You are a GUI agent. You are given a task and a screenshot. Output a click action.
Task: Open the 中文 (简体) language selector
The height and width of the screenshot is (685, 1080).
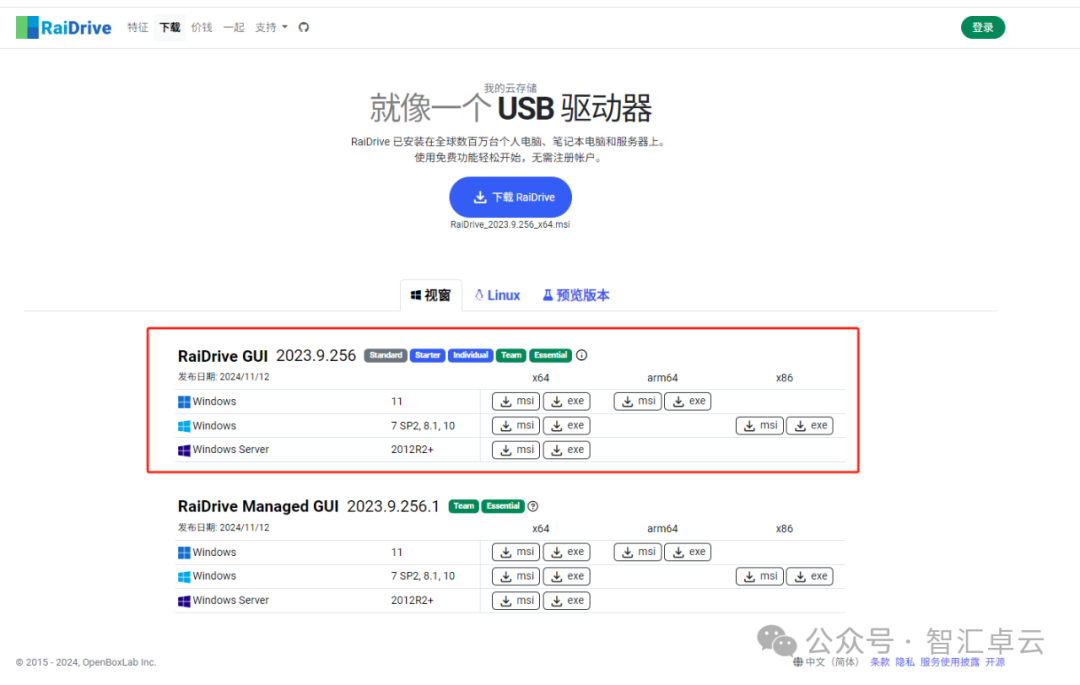826,662
